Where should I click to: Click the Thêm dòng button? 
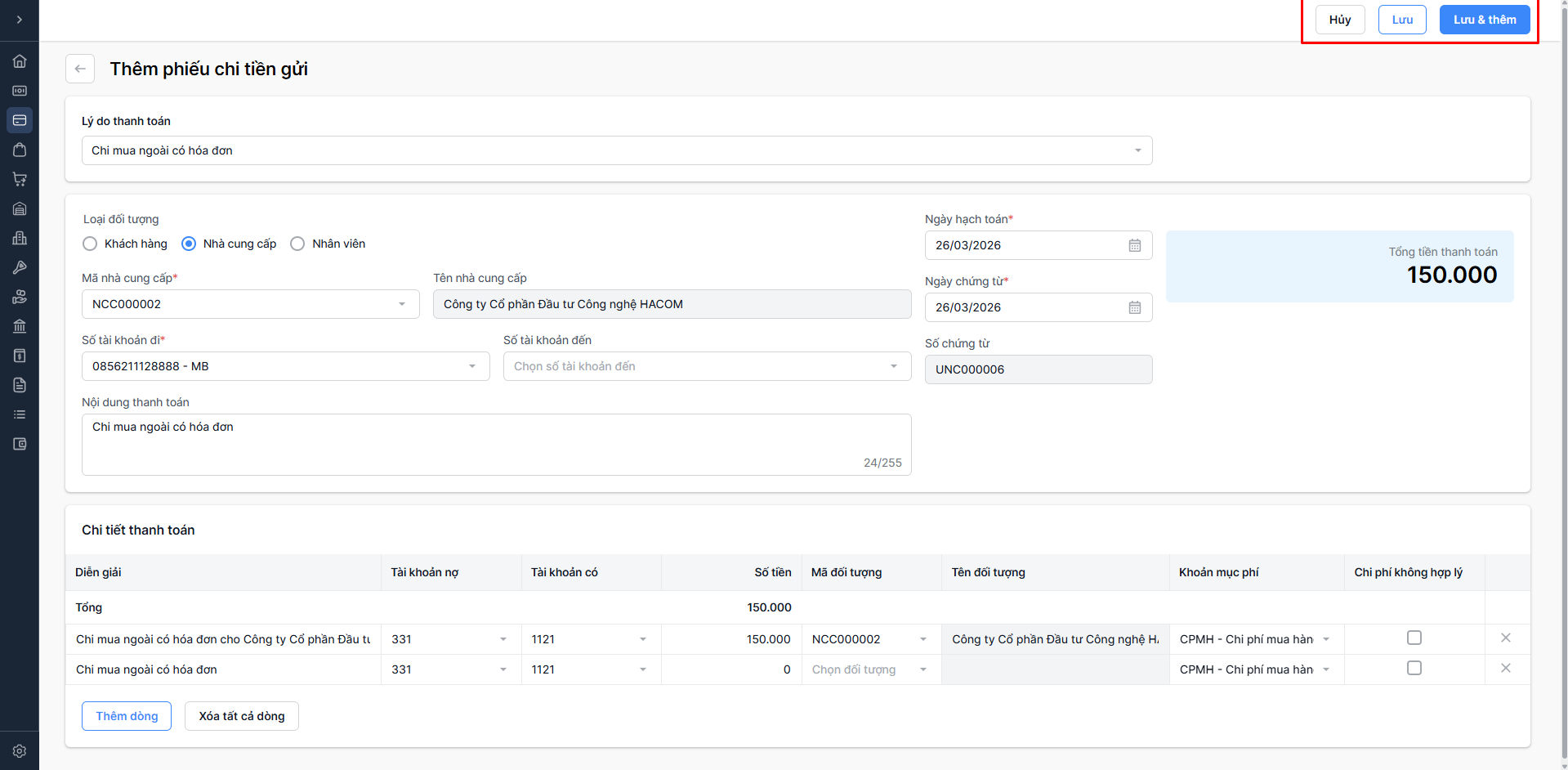point(127,716)
